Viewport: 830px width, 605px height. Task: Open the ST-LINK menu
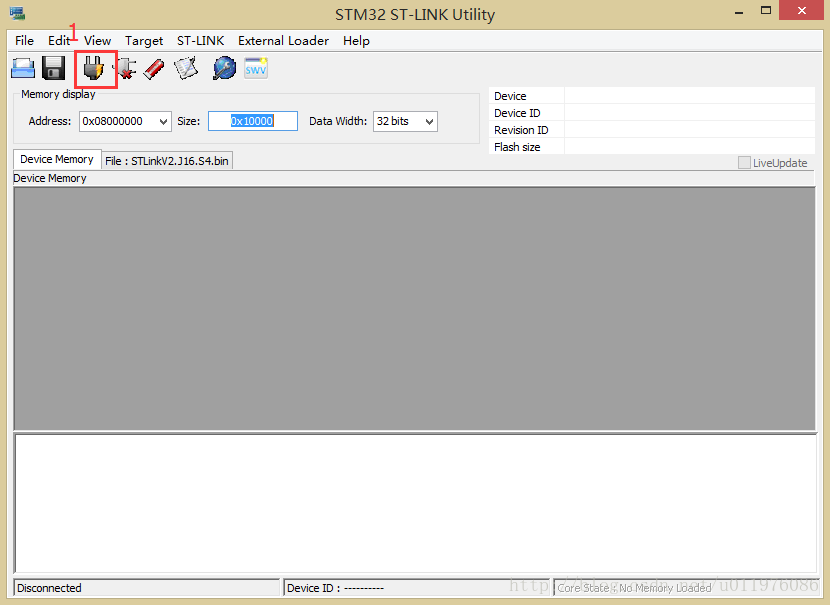[201, 41]
